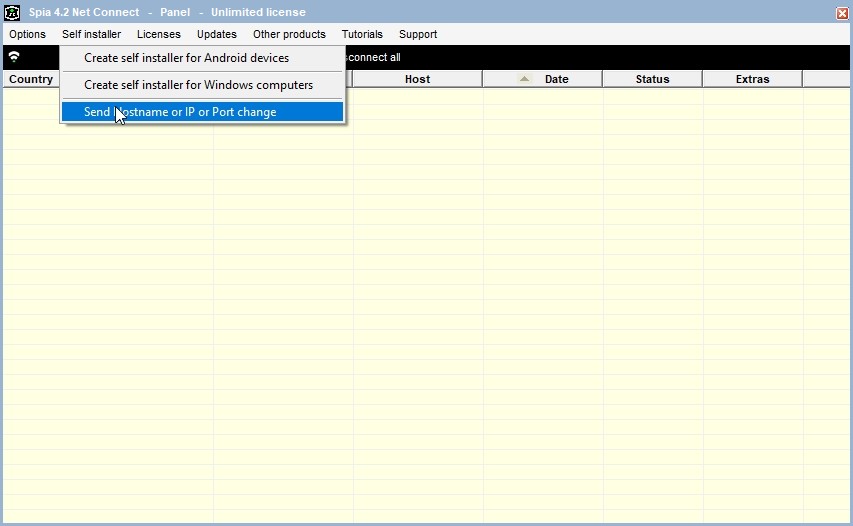This screenshot has height=526, width=853.
Task: Click the Wi-Fi connection status icon
Action: click(x=14, y=57)
